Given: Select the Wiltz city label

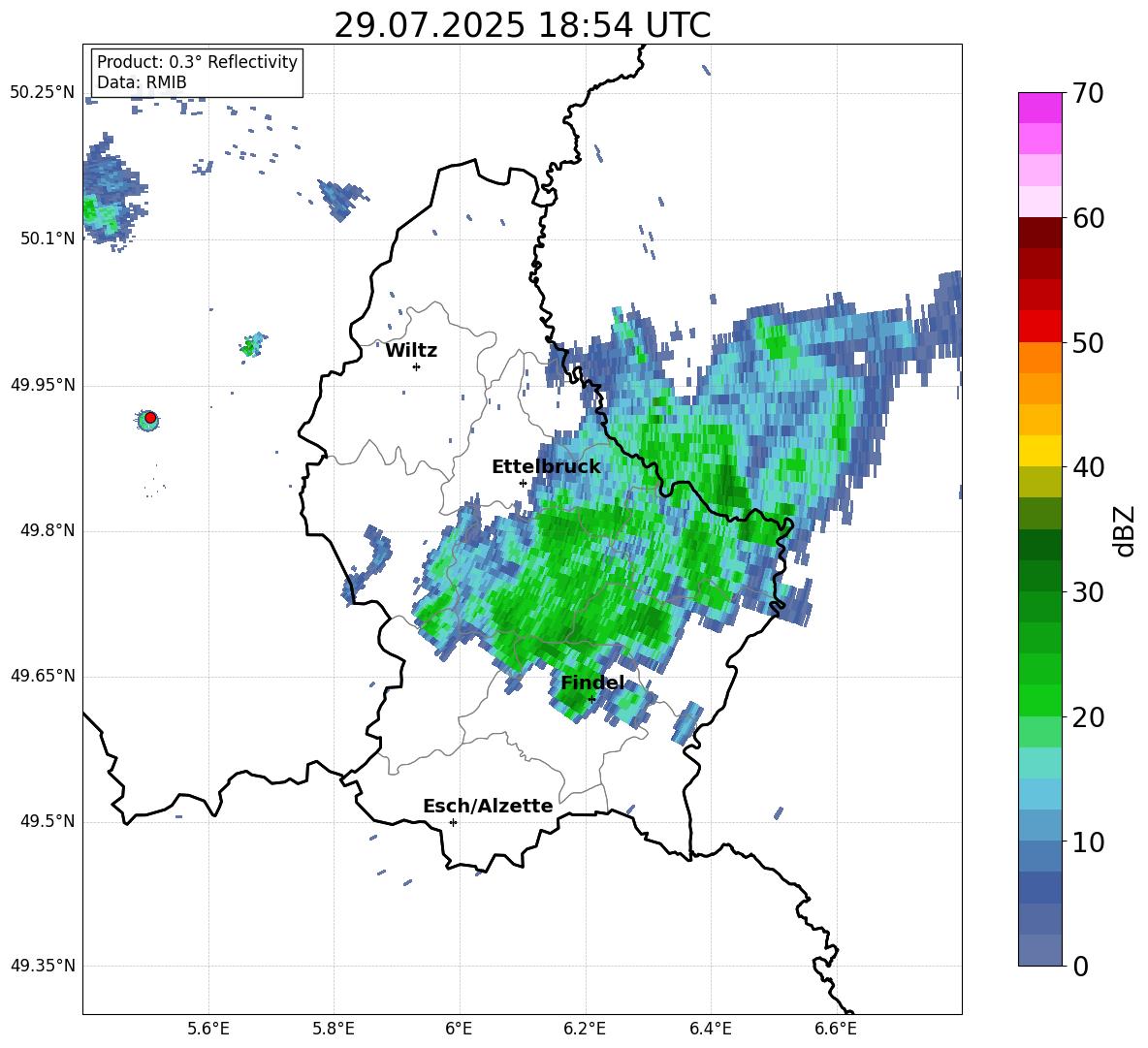Looking at the screenshot, I should click(411, 351).
